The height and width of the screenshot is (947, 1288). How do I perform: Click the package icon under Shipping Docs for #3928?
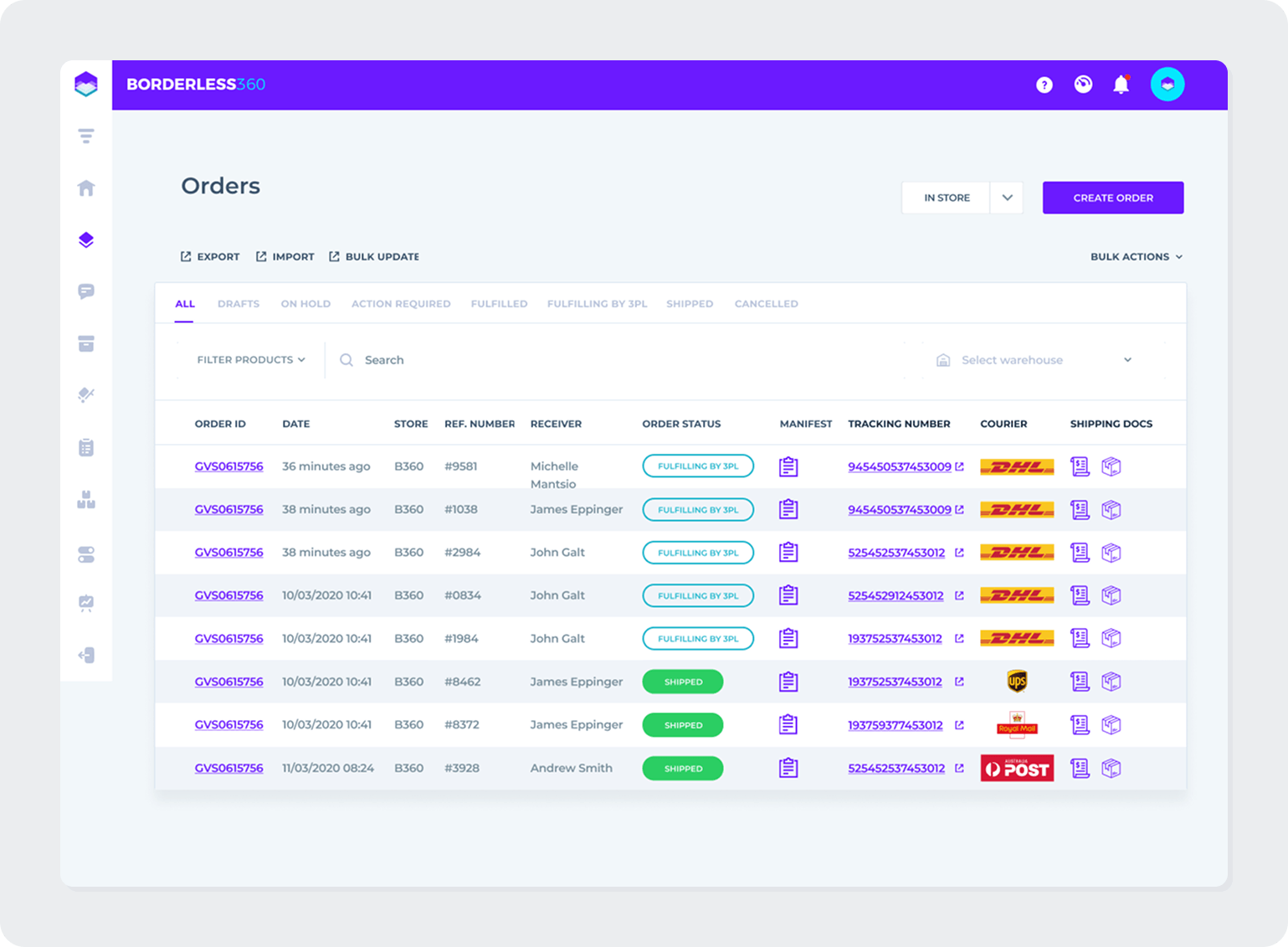point(1111,768)
